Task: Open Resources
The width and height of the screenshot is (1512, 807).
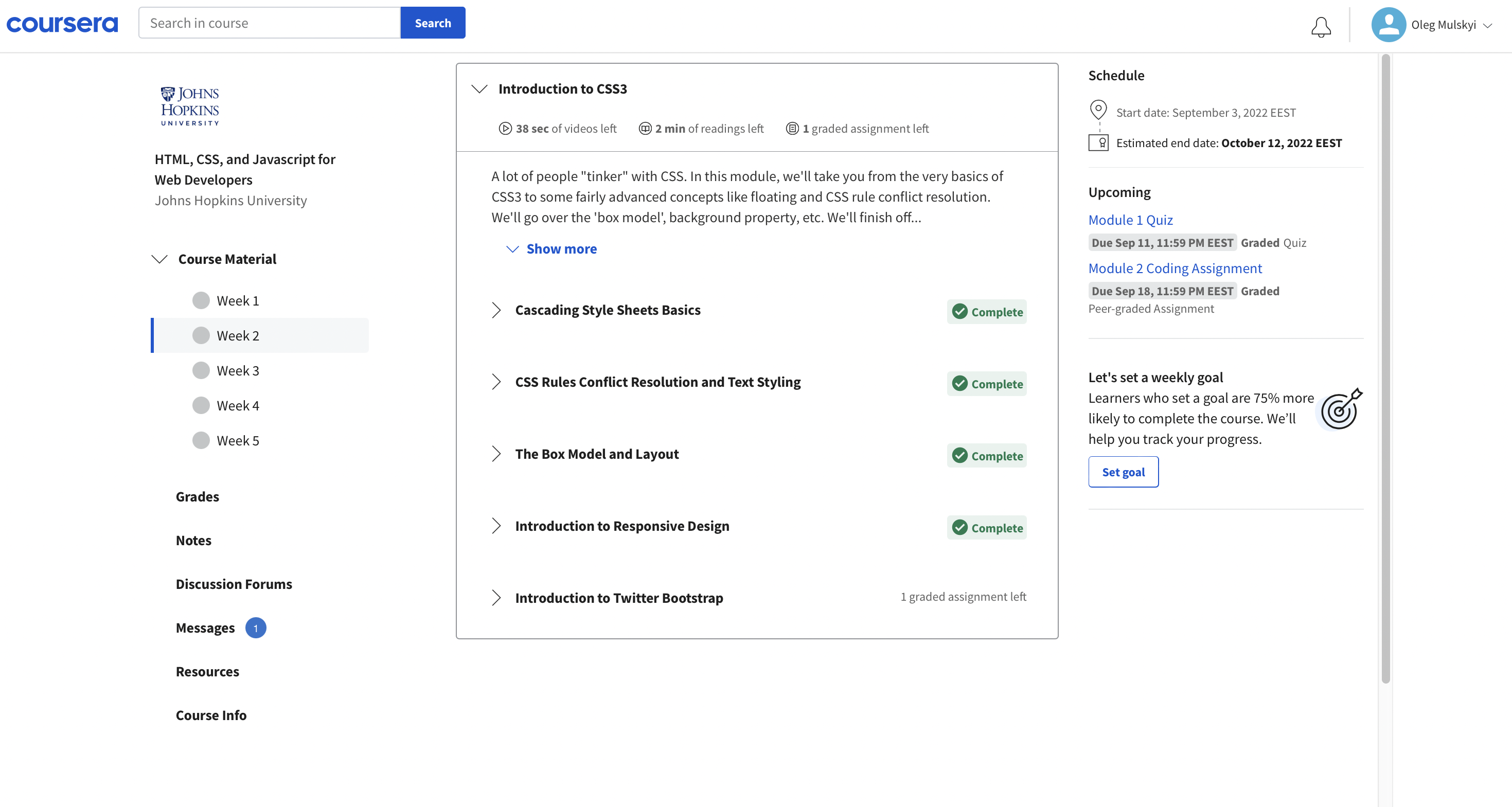Action: pos(207,671)
